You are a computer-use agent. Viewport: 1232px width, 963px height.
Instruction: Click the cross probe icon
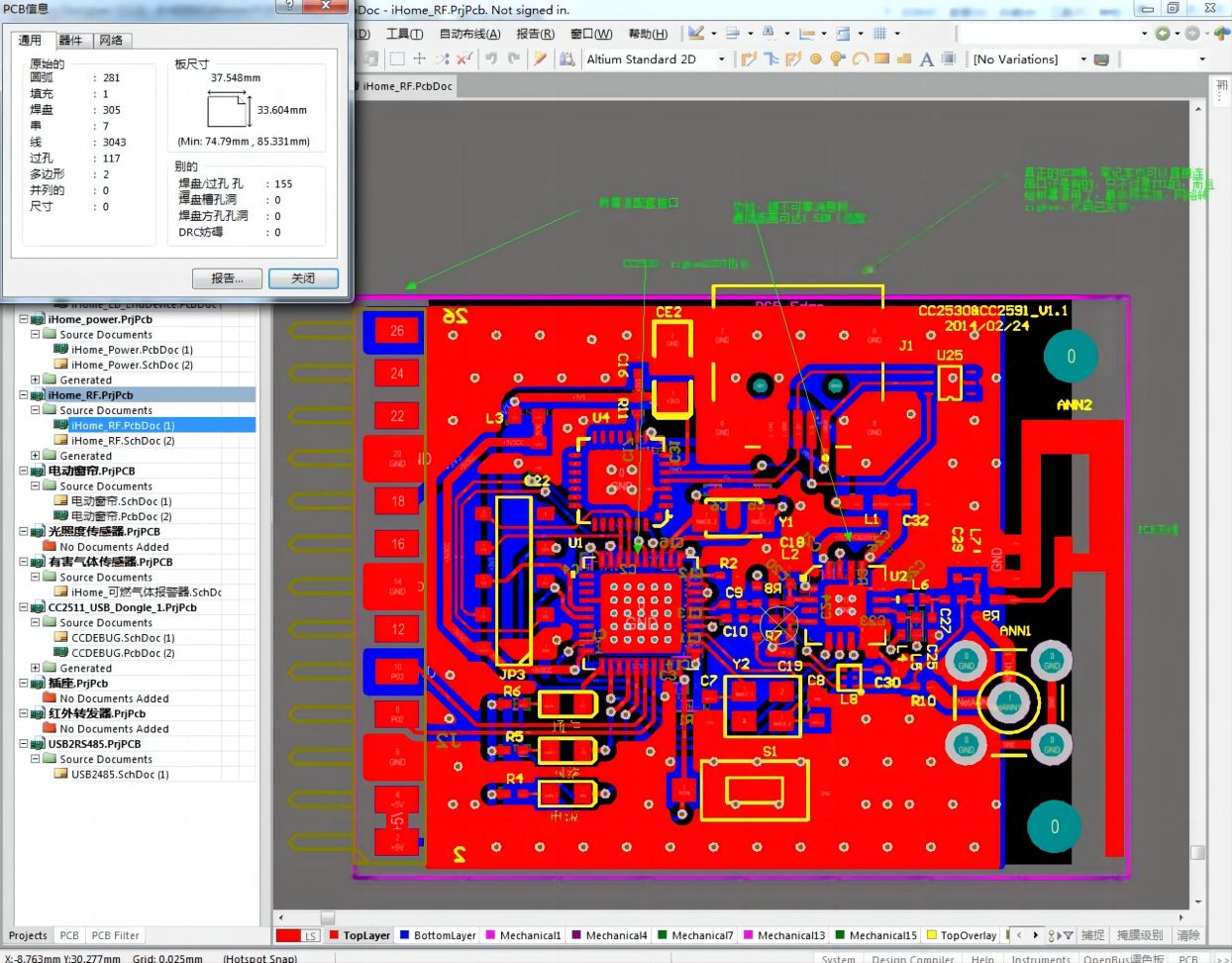click(540, 59)
